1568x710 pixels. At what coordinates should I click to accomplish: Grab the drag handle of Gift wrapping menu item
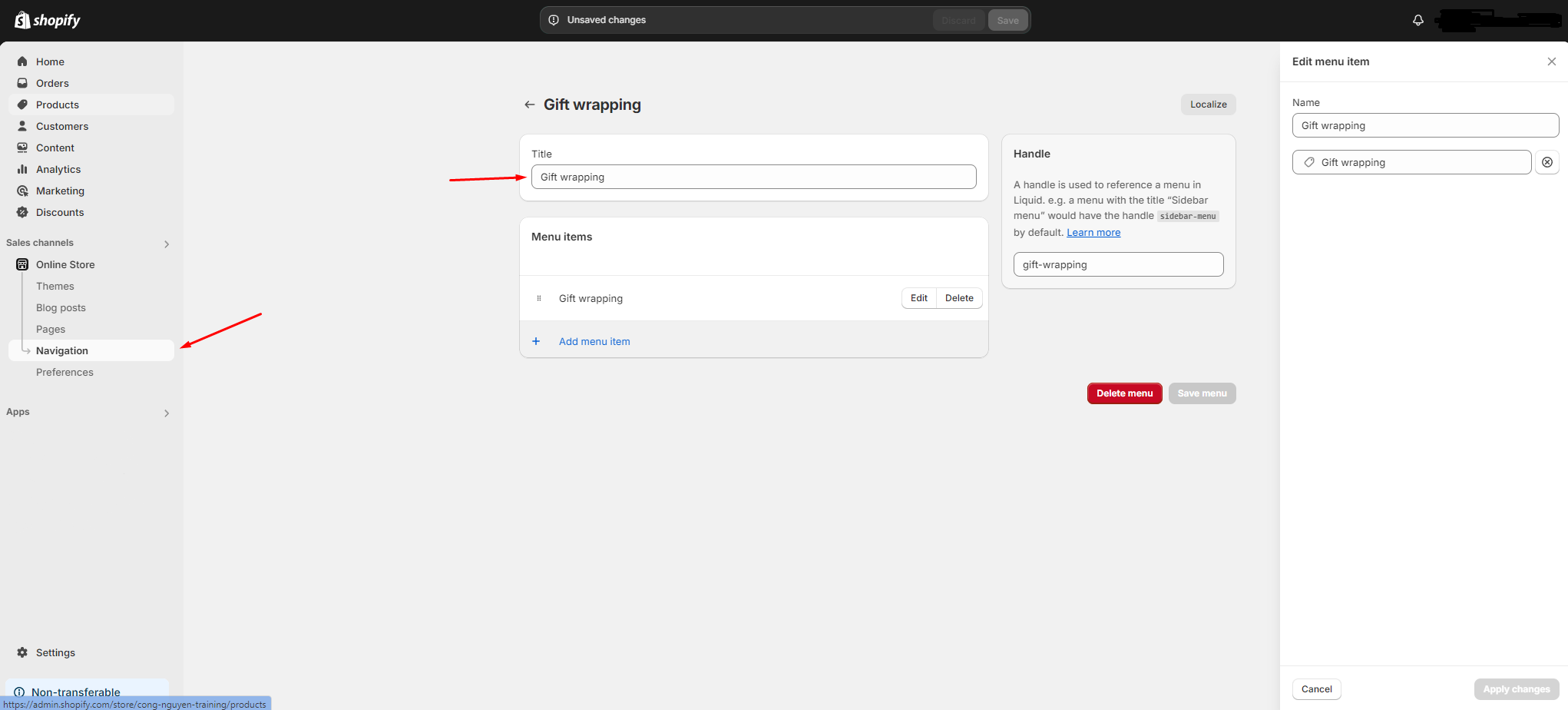pyautogui.click(x=539, y=298)
